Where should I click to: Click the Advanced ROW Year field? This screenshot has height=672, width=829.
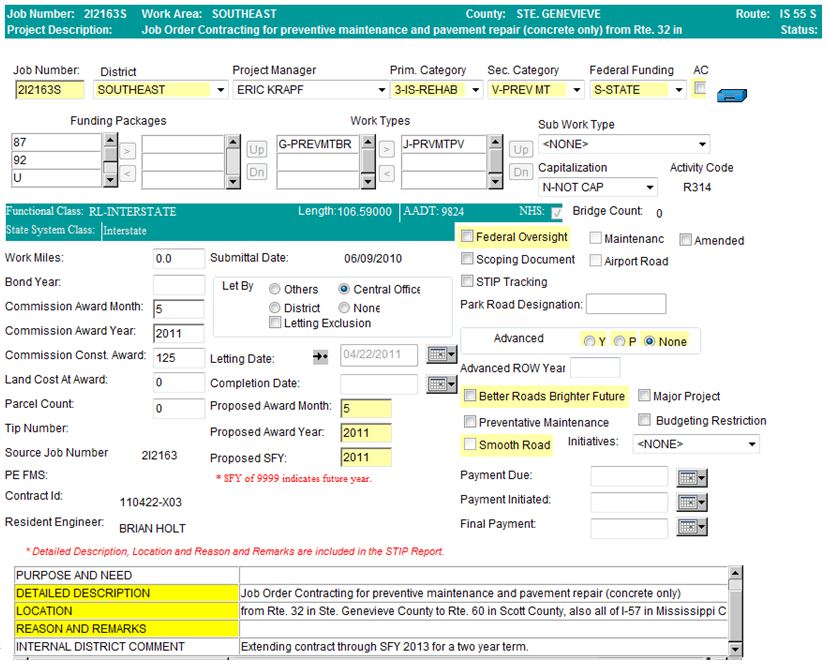595,367
